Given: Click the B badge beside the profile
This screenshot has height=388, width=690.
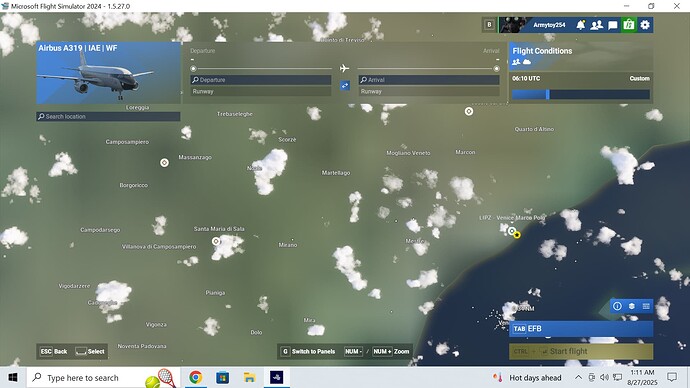Looking at the screenshot, I should click(x=489, y=25).
